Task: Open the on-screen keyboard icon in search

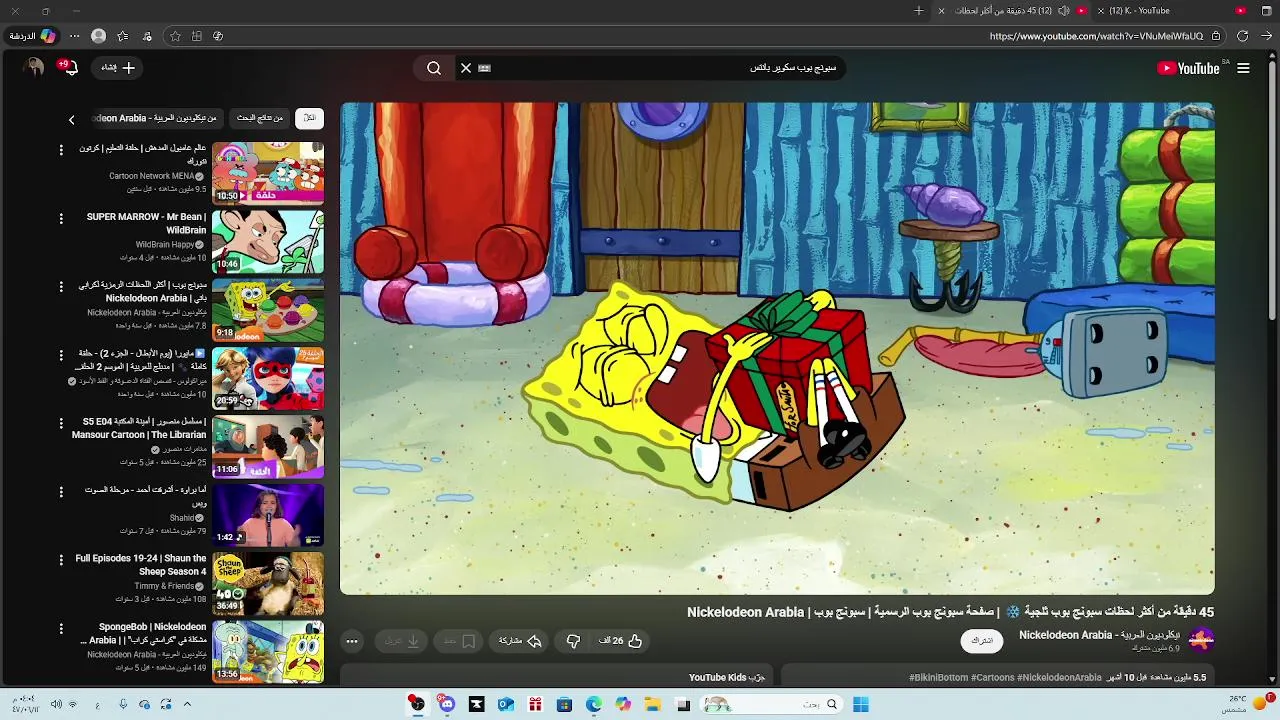Action: point(485,68)
